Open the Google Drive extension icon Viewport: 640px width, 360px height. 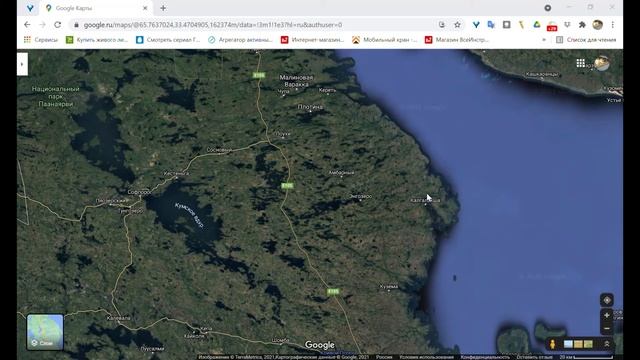(x=537, y=25)
